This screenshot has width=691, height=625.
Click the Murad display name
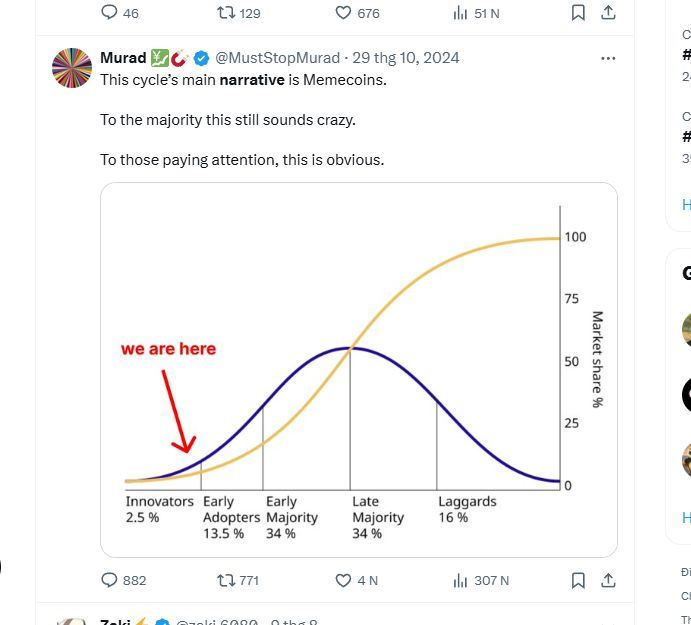[123, 58]
